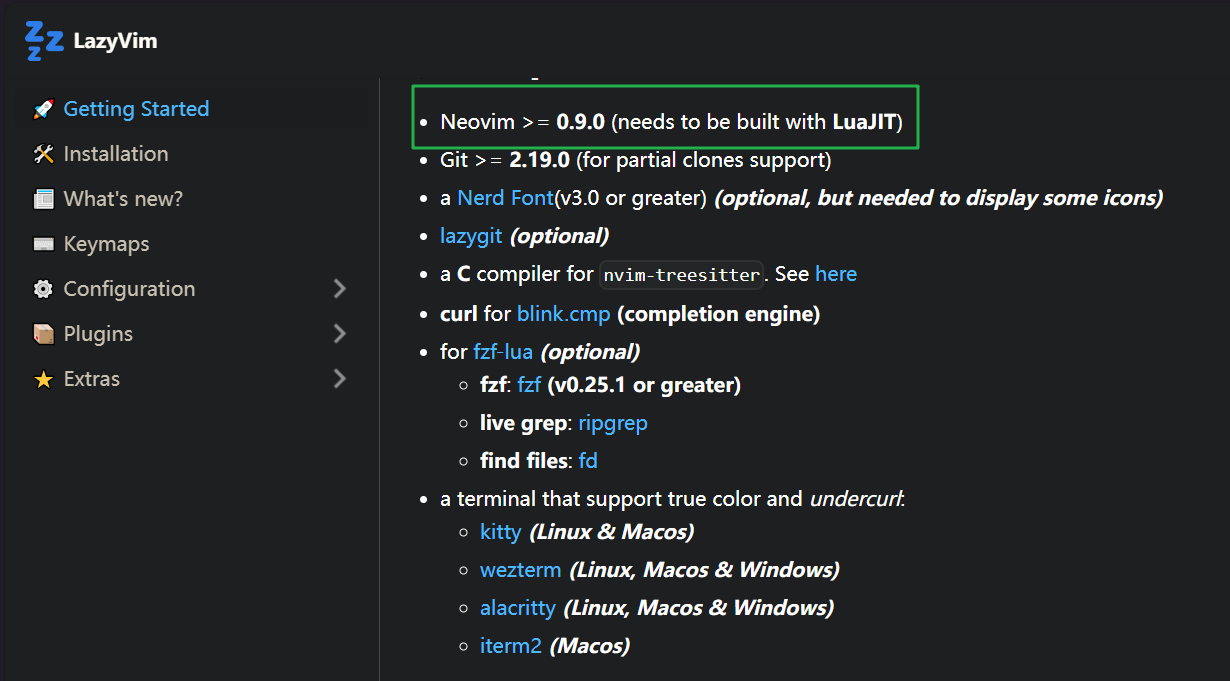Click the LazyVim Zz logo
This screenshot has width=1230, height=681.
pyautogui.click(x=45, y=41)
